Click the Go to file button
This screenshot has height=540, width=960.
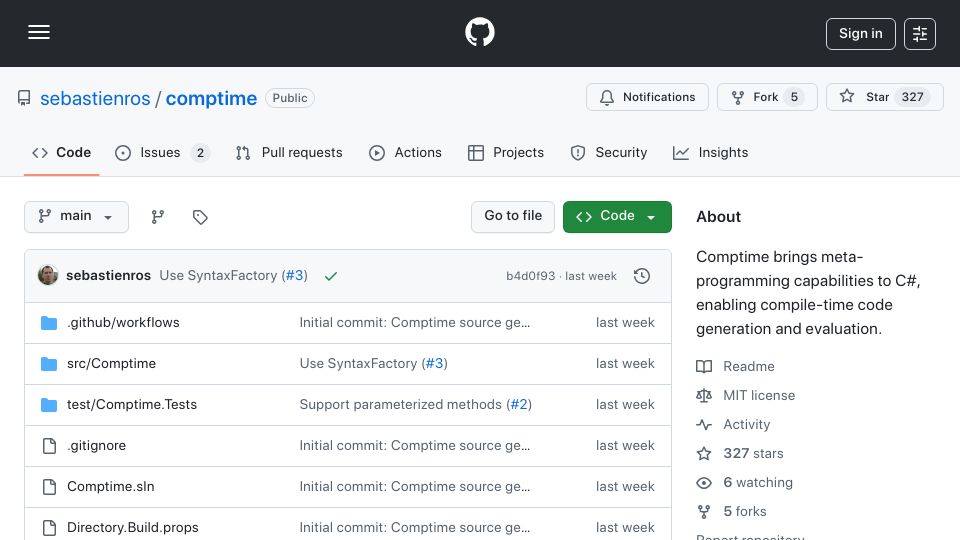click(x=513, y=217)
